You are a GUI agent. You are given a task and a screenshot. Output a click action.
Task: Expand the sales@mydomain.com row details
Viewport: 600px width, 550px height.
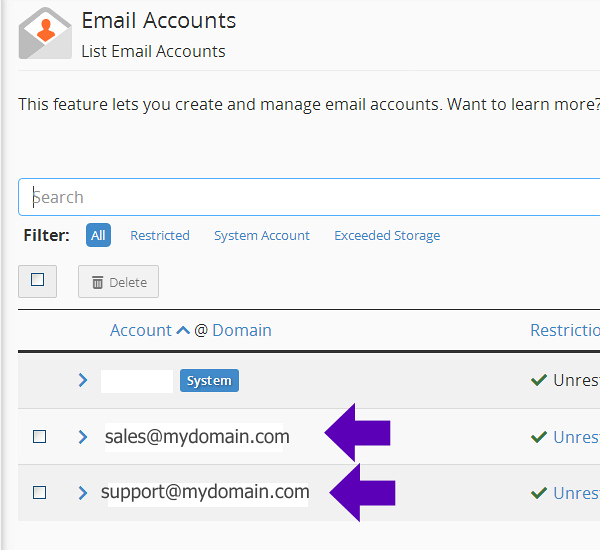[x=83, y=437]
